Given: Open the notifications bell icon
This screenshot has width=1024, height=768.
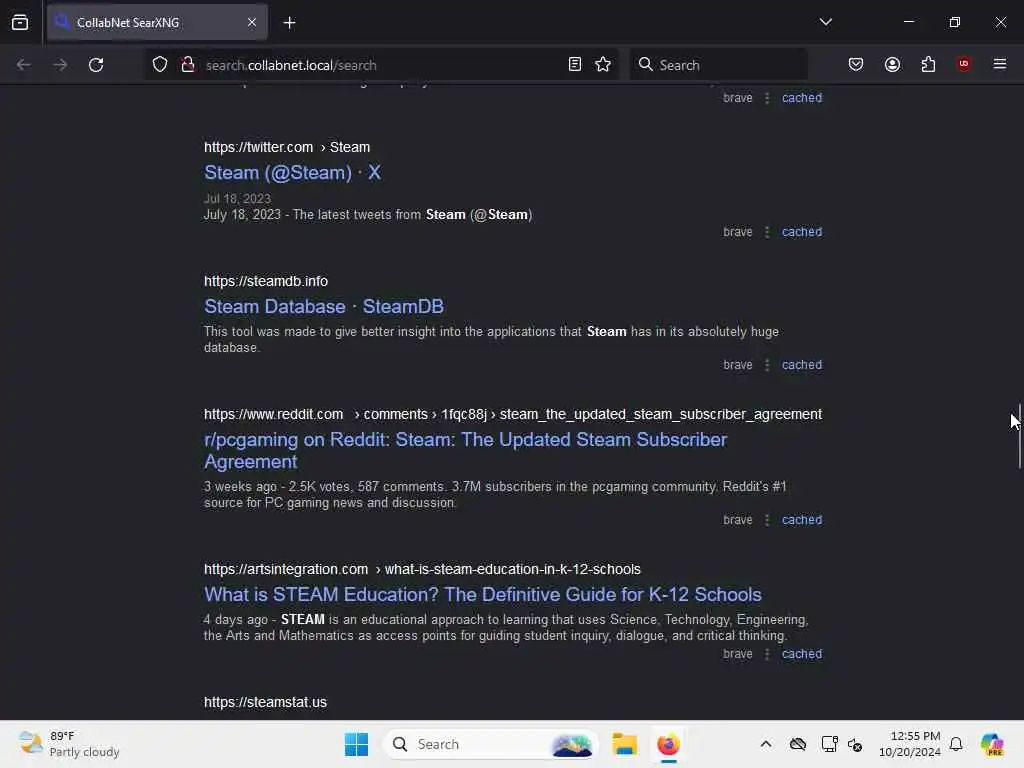Looking at the screenshot, I should pyautogui.click(x=956, y=744).
